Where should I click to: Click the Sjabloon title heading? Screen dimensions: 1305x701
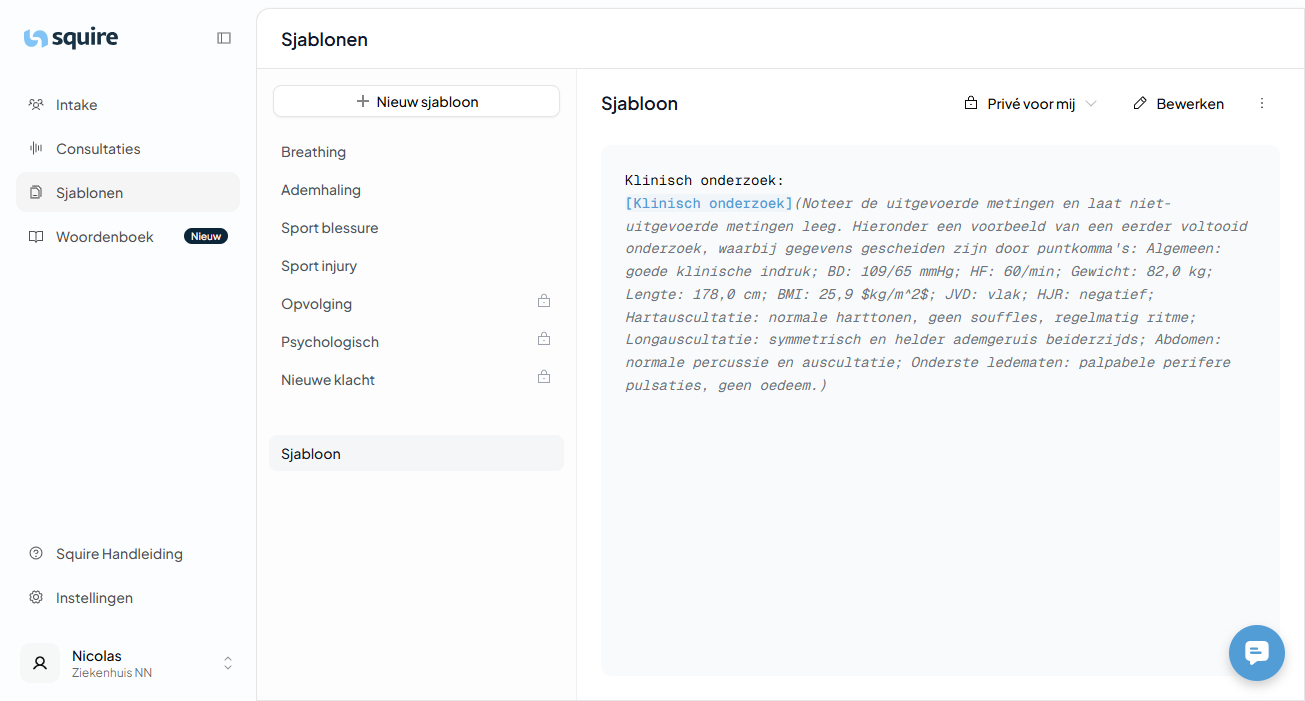(640, 104)
